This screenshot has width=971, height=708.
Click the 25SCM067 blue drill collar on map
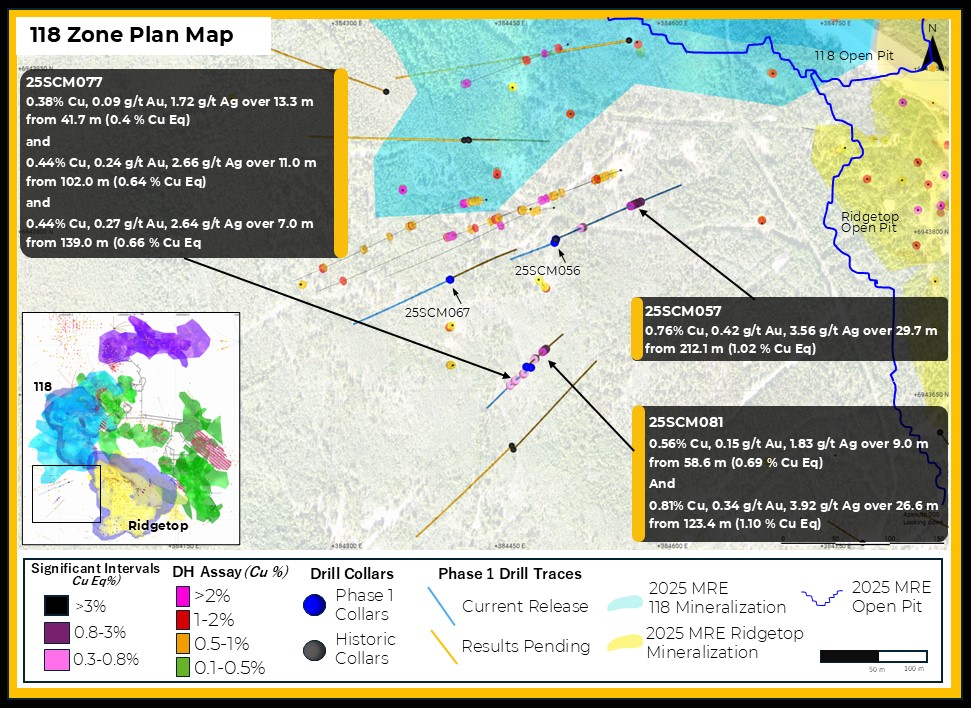point(450,279)
